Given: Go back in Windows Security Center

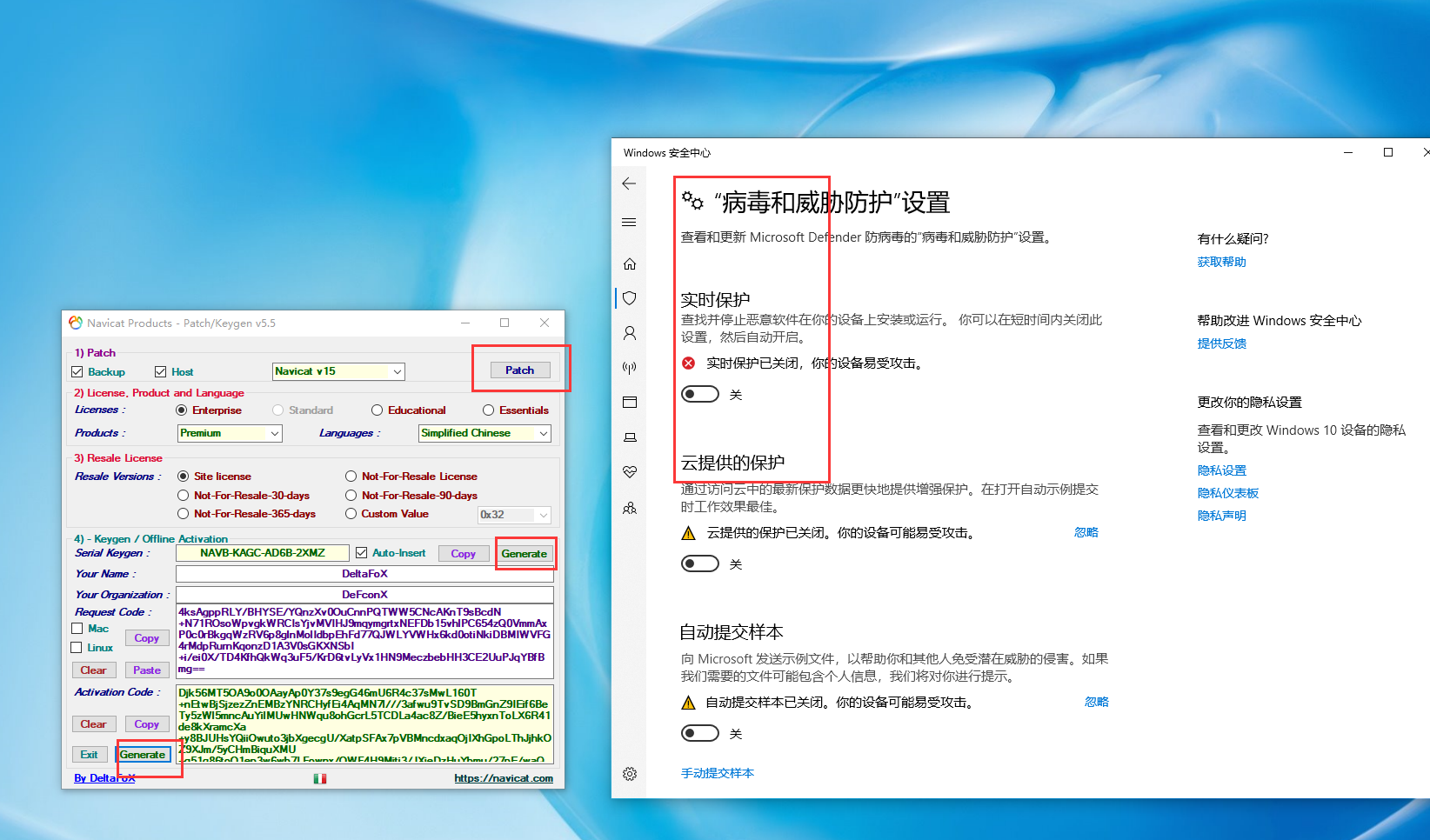Looking at the screenshot, I should tap(629, 183).
